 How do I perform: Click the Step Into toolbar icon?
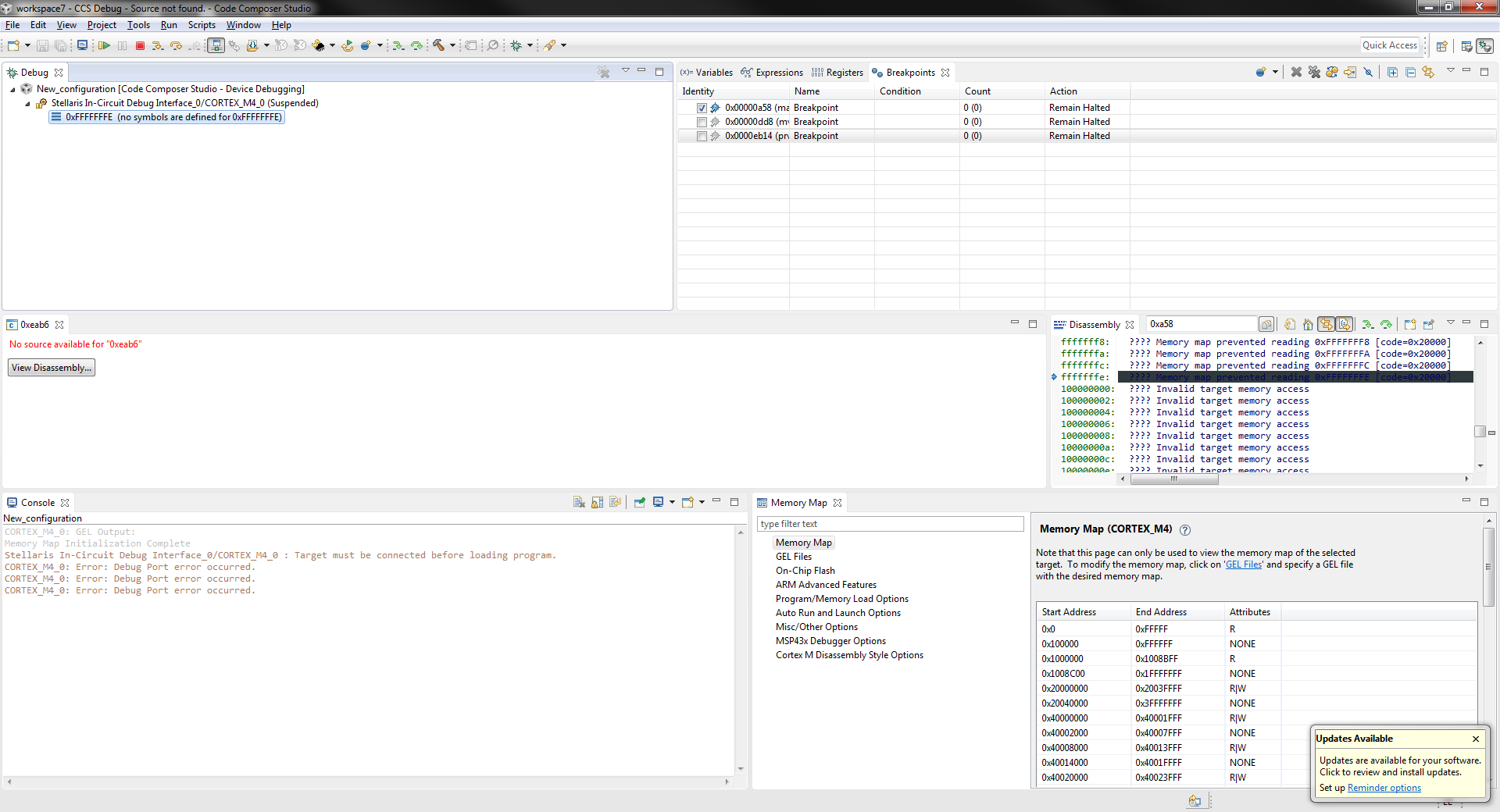[158, 46]
